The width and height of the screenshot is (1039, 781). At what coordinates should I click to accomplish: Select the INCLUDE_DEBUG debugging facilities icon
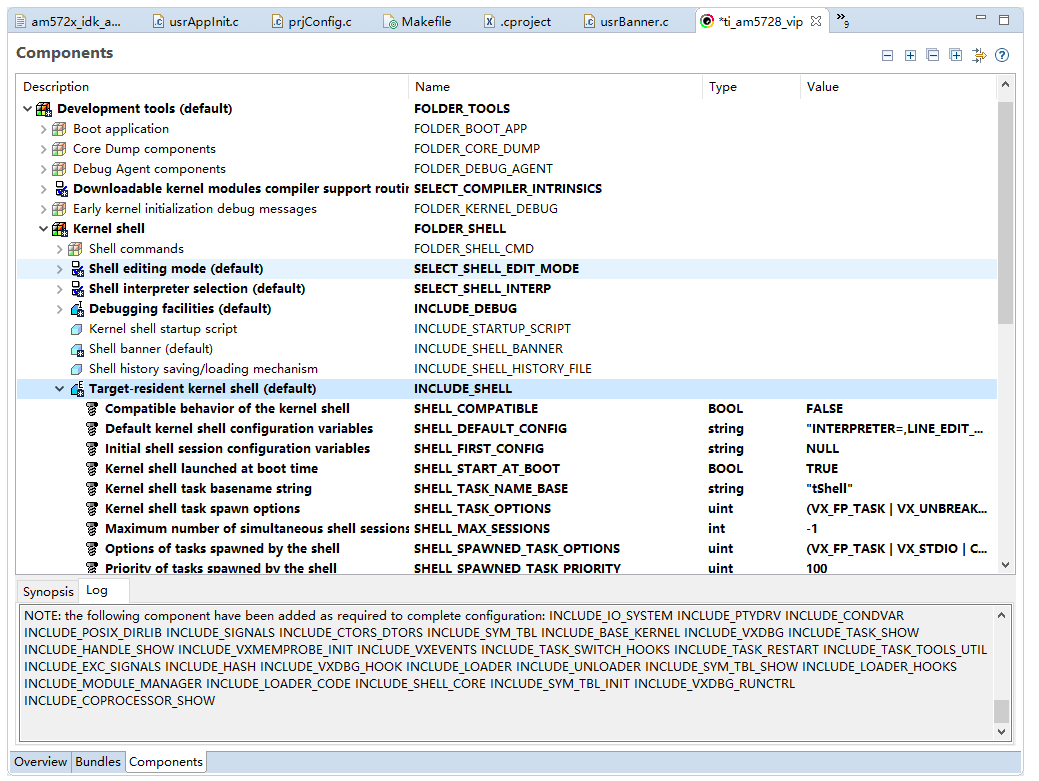coord(75,308)
